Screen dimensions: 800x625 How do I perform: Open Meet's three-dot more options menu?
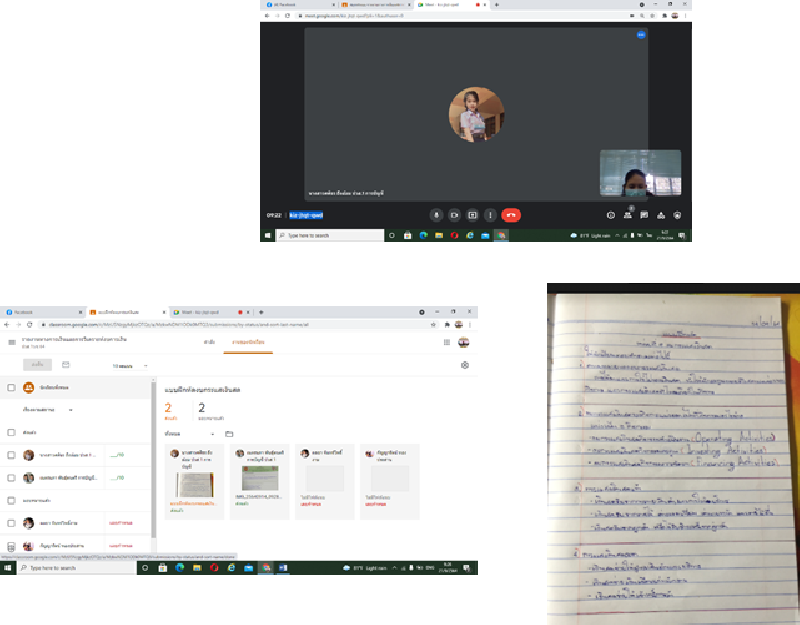(x=490, y=215)
